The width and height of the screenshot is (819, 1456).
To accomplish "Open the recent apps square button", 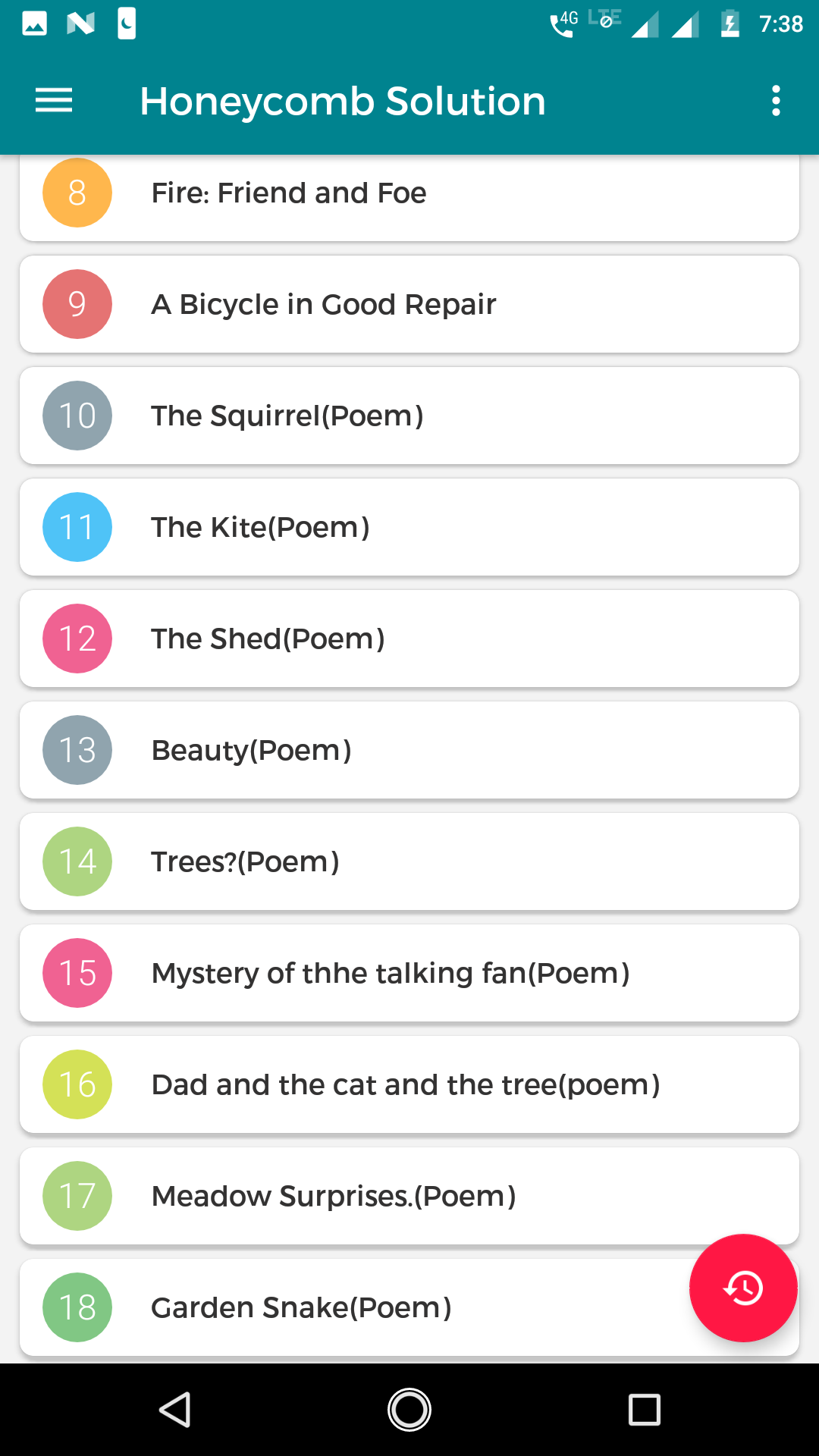I will coord(644,1410).
